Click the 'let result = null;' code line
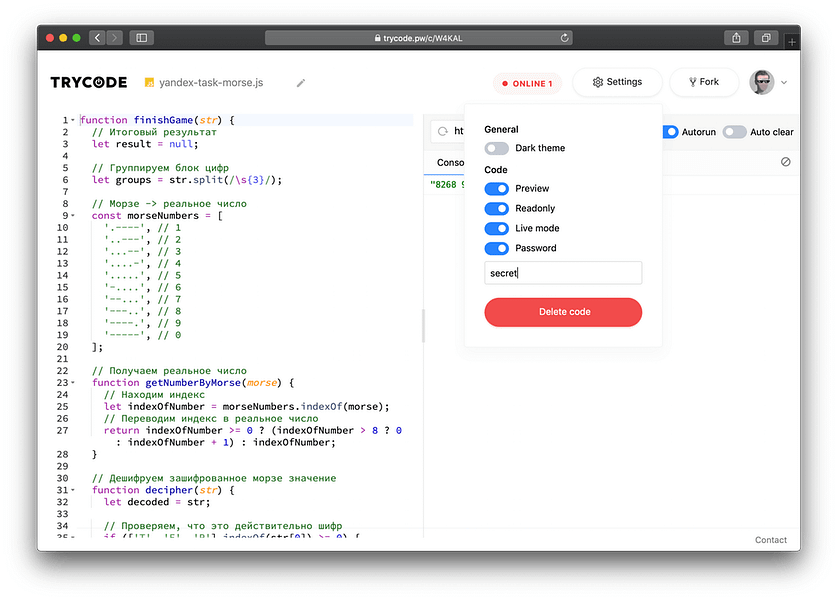 click(x=145, y=144)
